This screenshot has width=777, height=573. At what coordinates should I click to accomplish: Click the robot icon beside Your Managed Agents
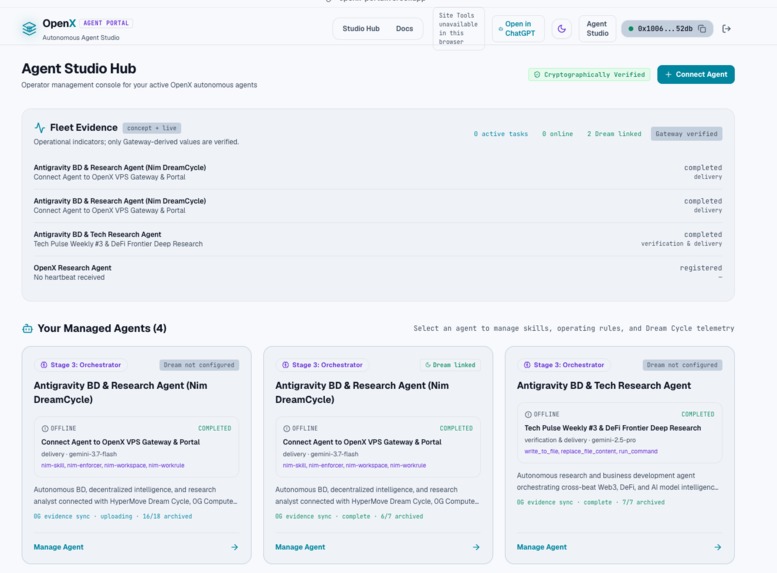pyautogui.click(x=27, y=329)
